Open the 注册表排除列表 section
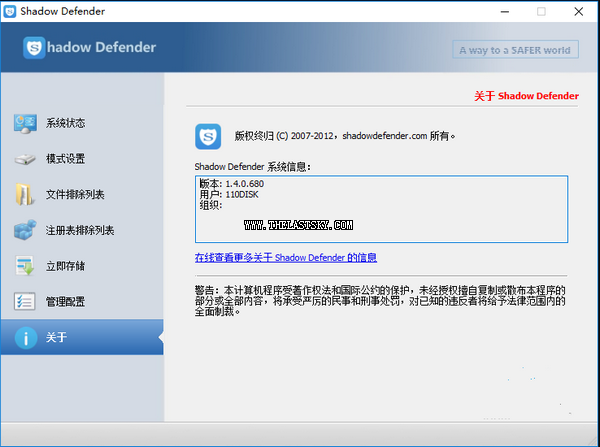The image size is (600, 447). [x=80, y=230]
